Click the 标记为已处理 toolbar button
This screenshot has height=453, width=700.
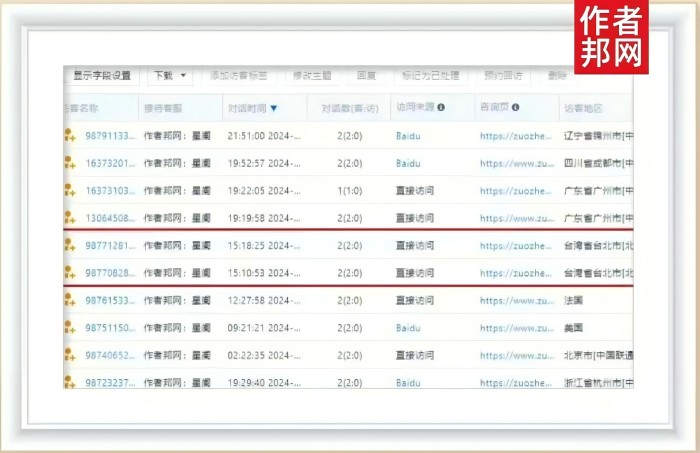(x=430, y=76)
